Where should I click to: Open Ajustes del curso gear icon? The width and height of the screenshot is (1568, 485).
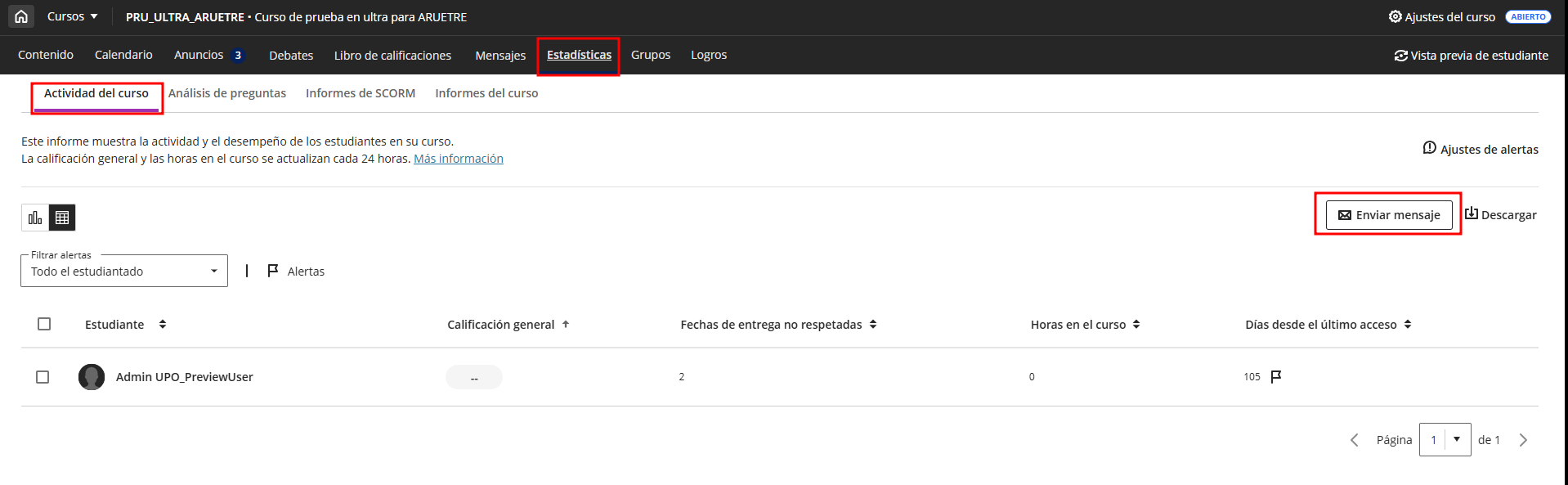pos(1395,16)
